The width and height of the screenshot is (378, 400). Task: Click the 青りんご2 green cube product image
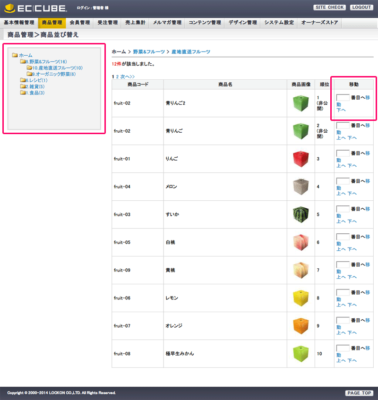click(301, 103)
